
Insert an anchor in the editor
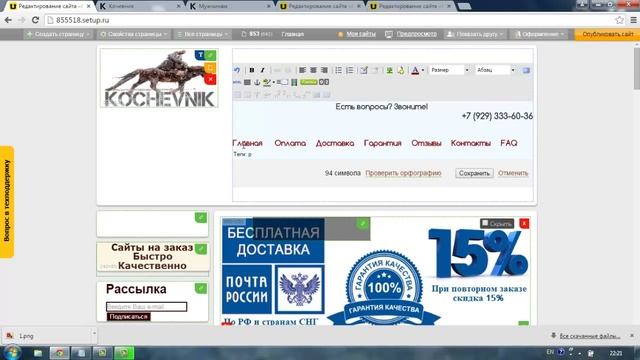click(x=257, y=82)
